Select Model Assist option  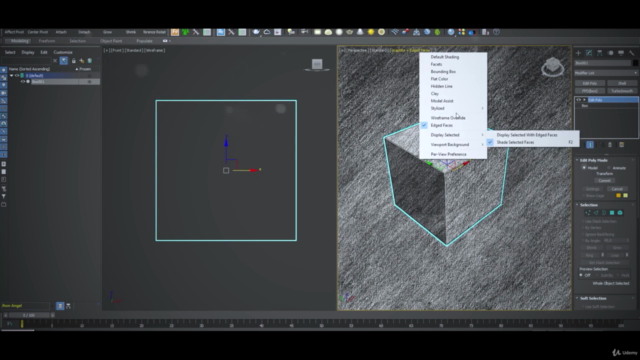click(442, 101)
